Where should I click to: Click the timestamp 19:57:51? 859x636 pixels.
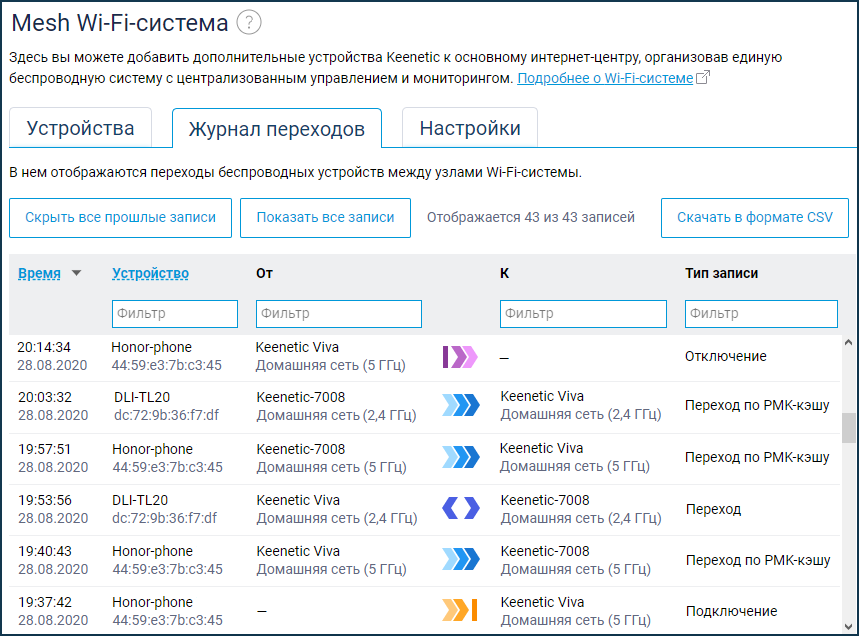point(45,449)
